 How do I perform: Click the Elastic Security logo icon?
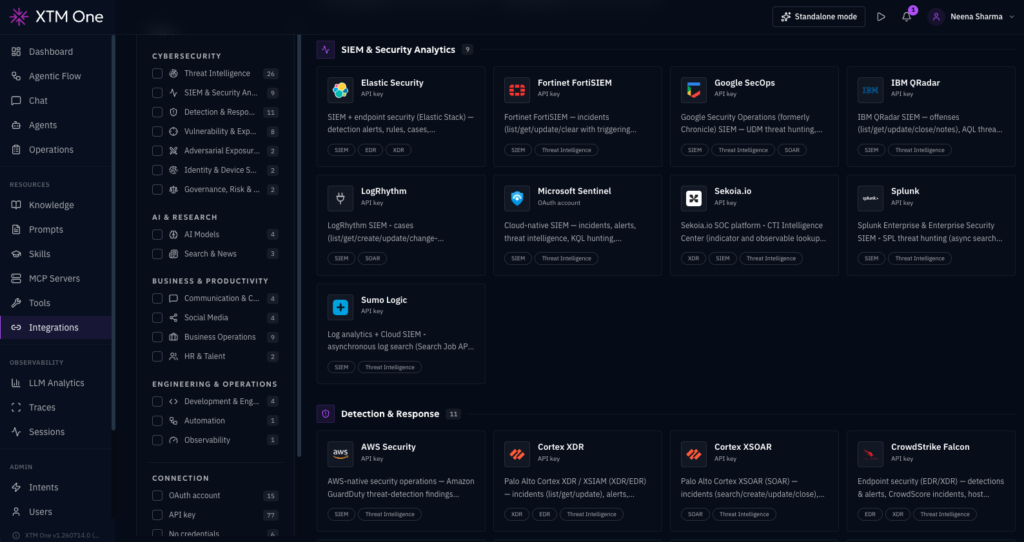[340, 90]
